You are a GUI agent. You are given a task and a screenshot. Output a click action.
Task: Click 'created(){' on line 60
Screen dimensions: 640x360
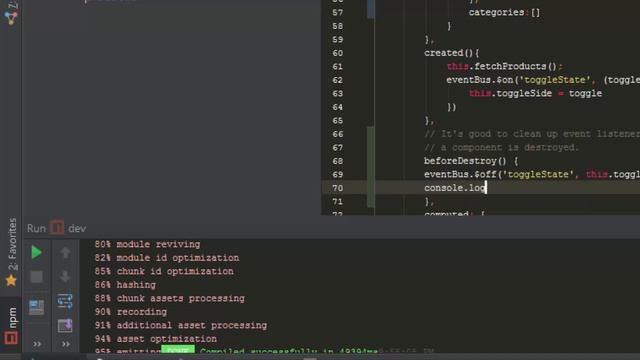(x=452, y=53)
